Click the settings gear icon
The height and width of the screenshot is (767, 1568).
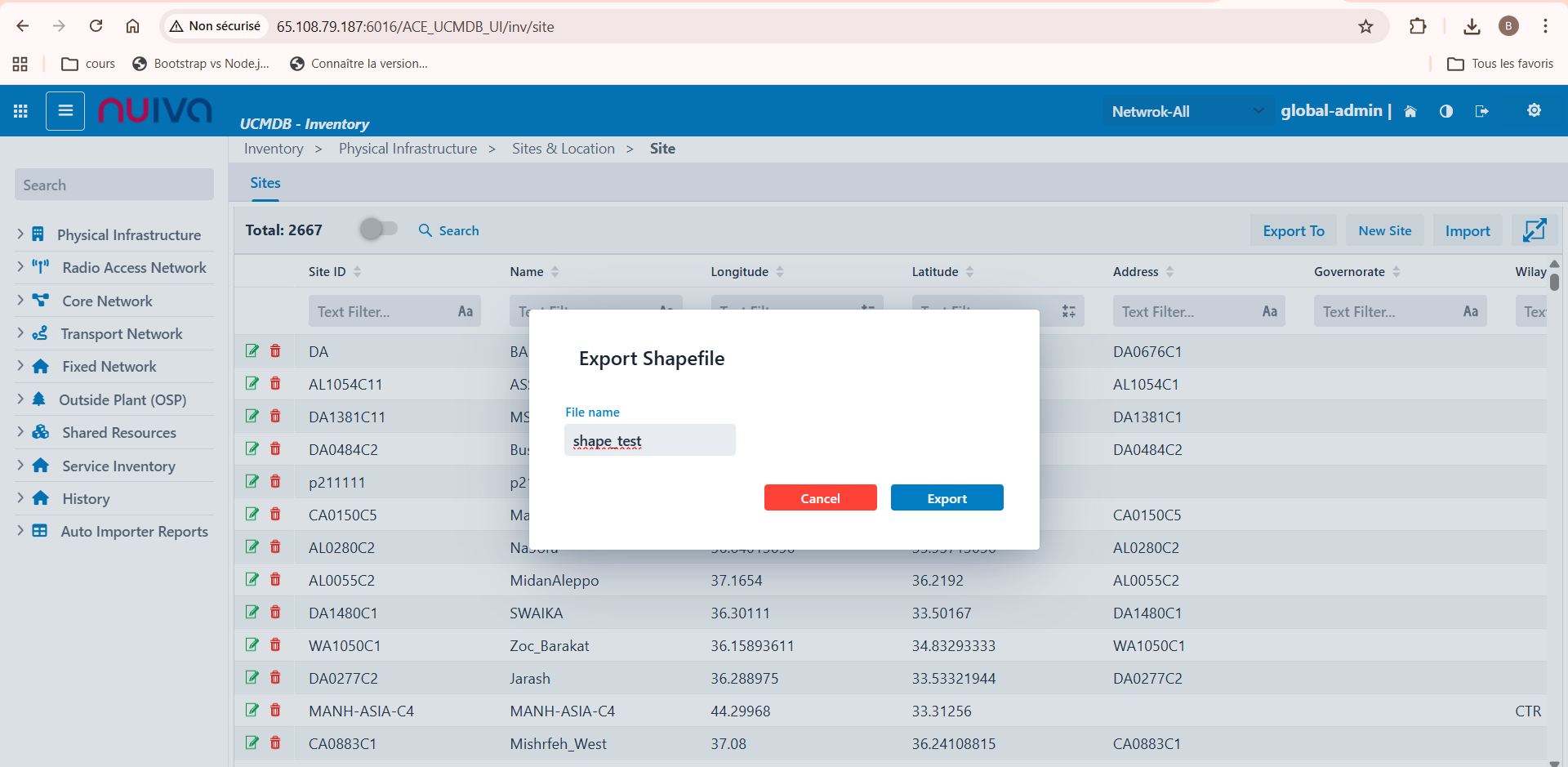[1534, 110]
